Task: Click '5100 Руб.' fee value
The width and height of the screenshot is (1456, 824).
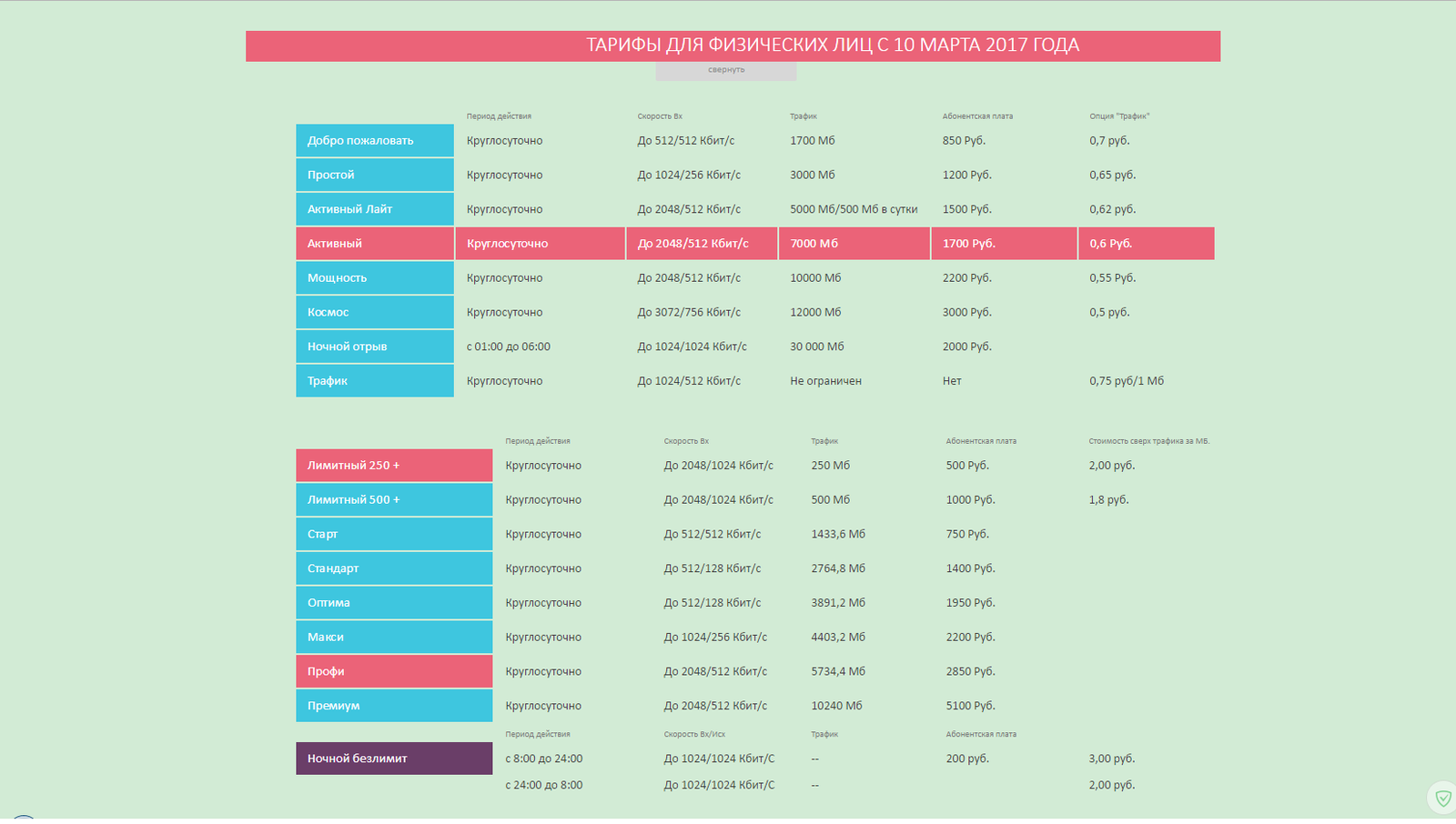Action: [x=970, y=706]
